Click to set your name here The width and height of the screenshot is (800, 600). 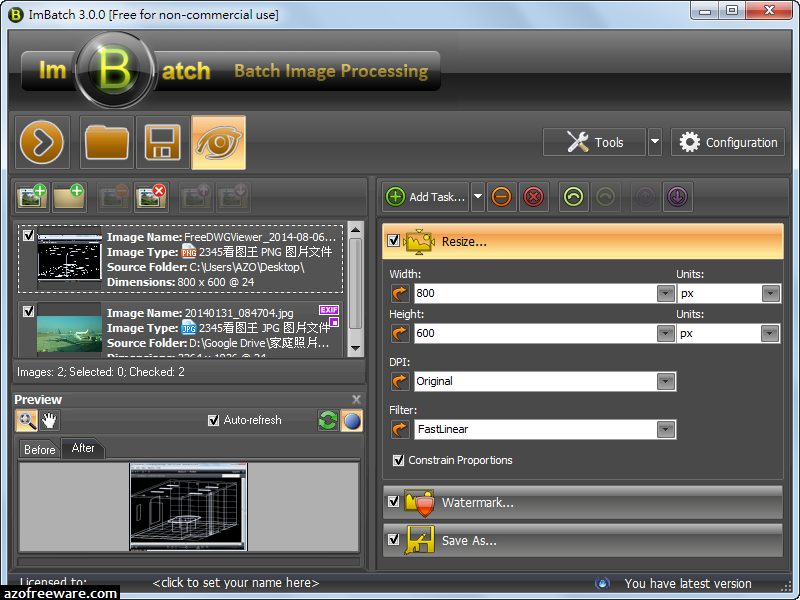[x=236, y=583]
